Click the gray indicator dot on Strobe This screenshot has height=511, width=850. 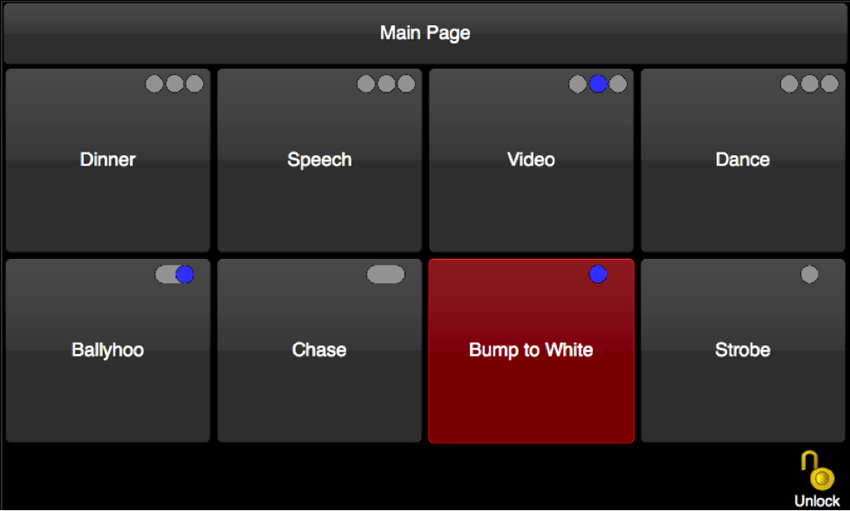[809, 274]
